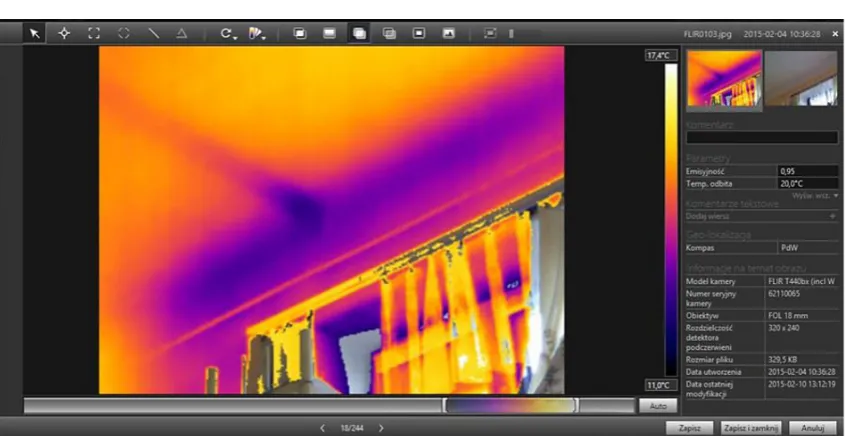The width and height of the screenshot is (845, 436).
Task: Click the lower temperature limit 11,0°C box
Action: click(x=661, y=385)
